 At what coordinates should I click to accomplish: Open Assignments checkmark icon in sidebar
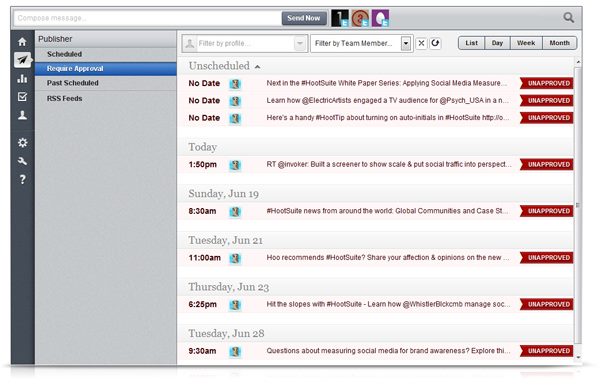22,96
